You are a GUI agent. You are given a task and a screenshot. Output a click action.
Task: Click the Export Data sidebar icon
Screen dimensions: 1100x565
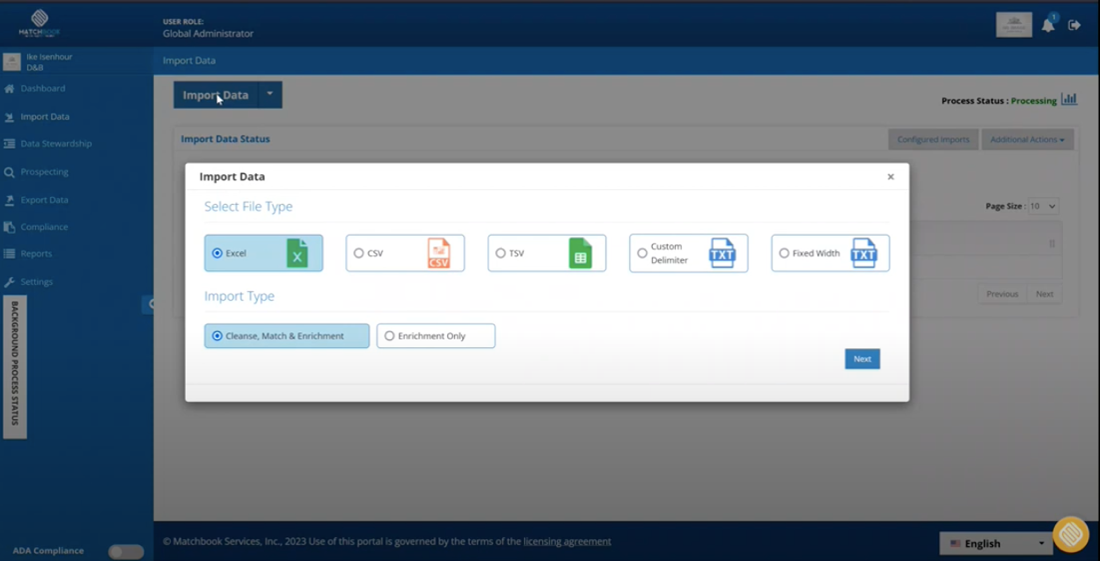(9, 200)
